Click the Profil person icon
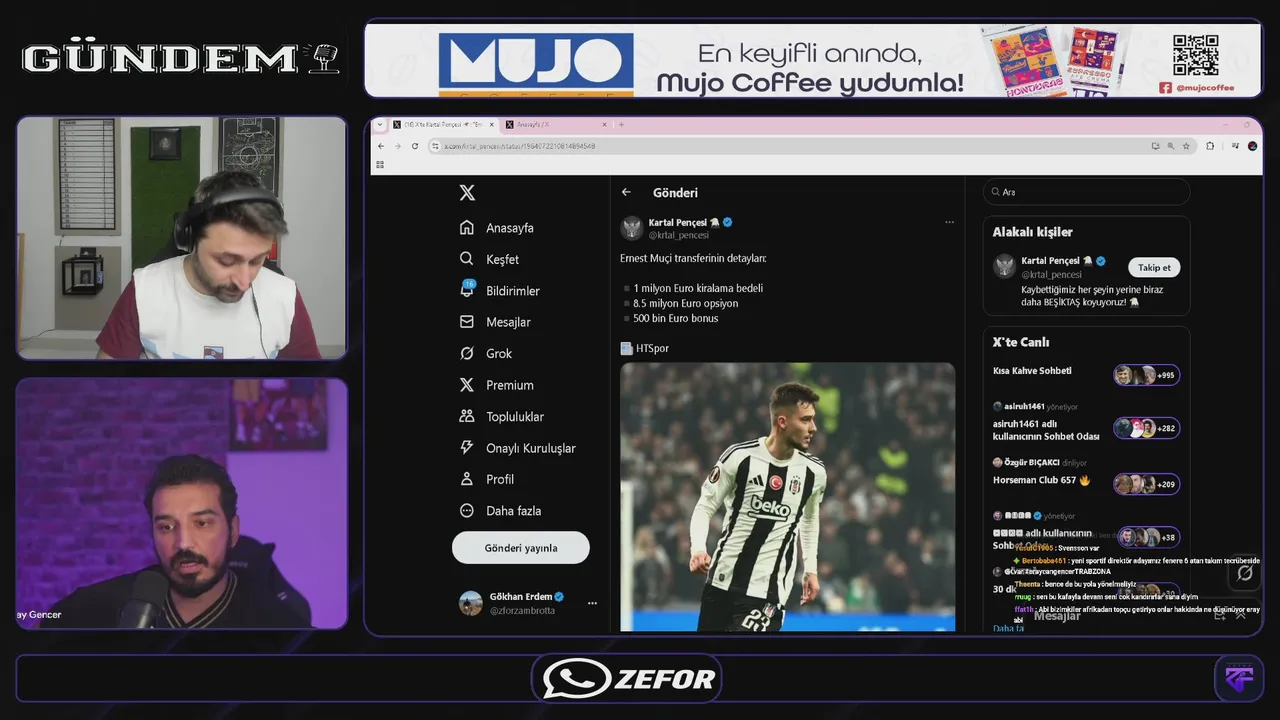The width and height of the screenshot is (1280, 720). [467, 479]
